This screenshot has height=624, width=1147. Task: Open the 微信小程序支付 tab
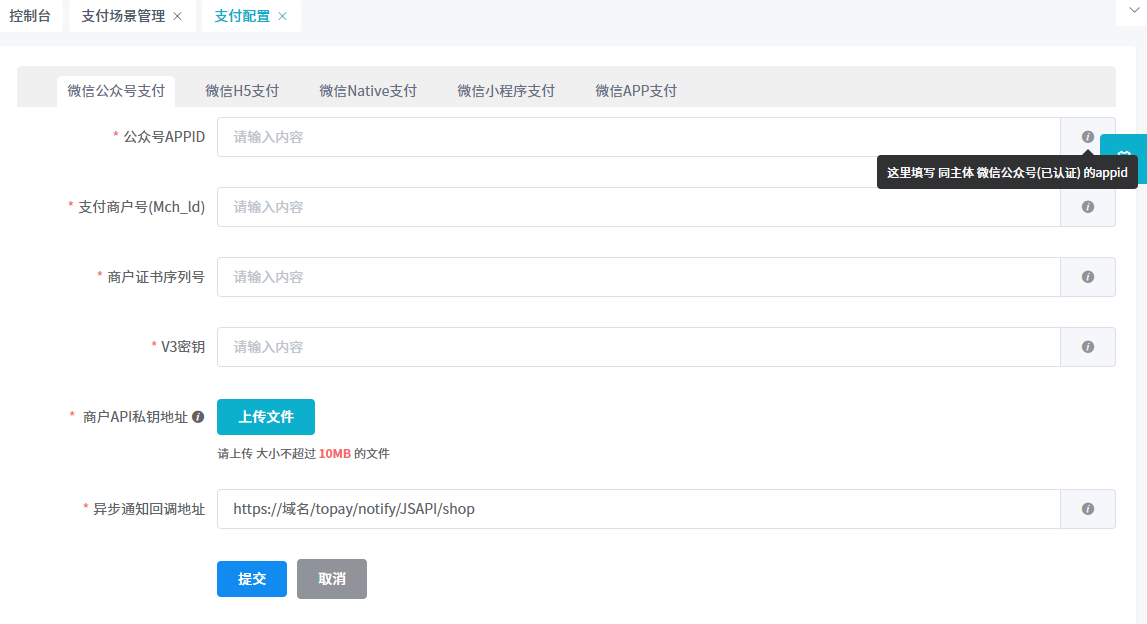(506, 91)
